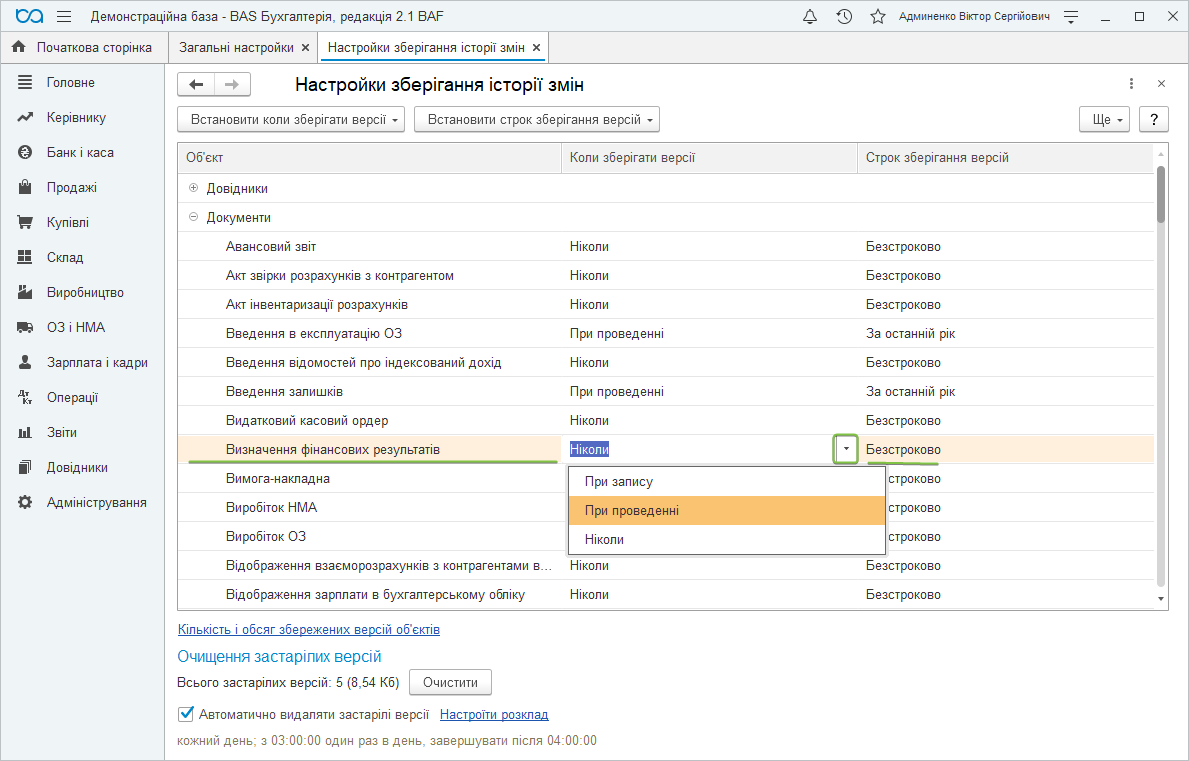Open Адміністрування gear section
The width and height of the screenshot is (1189, 761).
(x=96, y=502)
